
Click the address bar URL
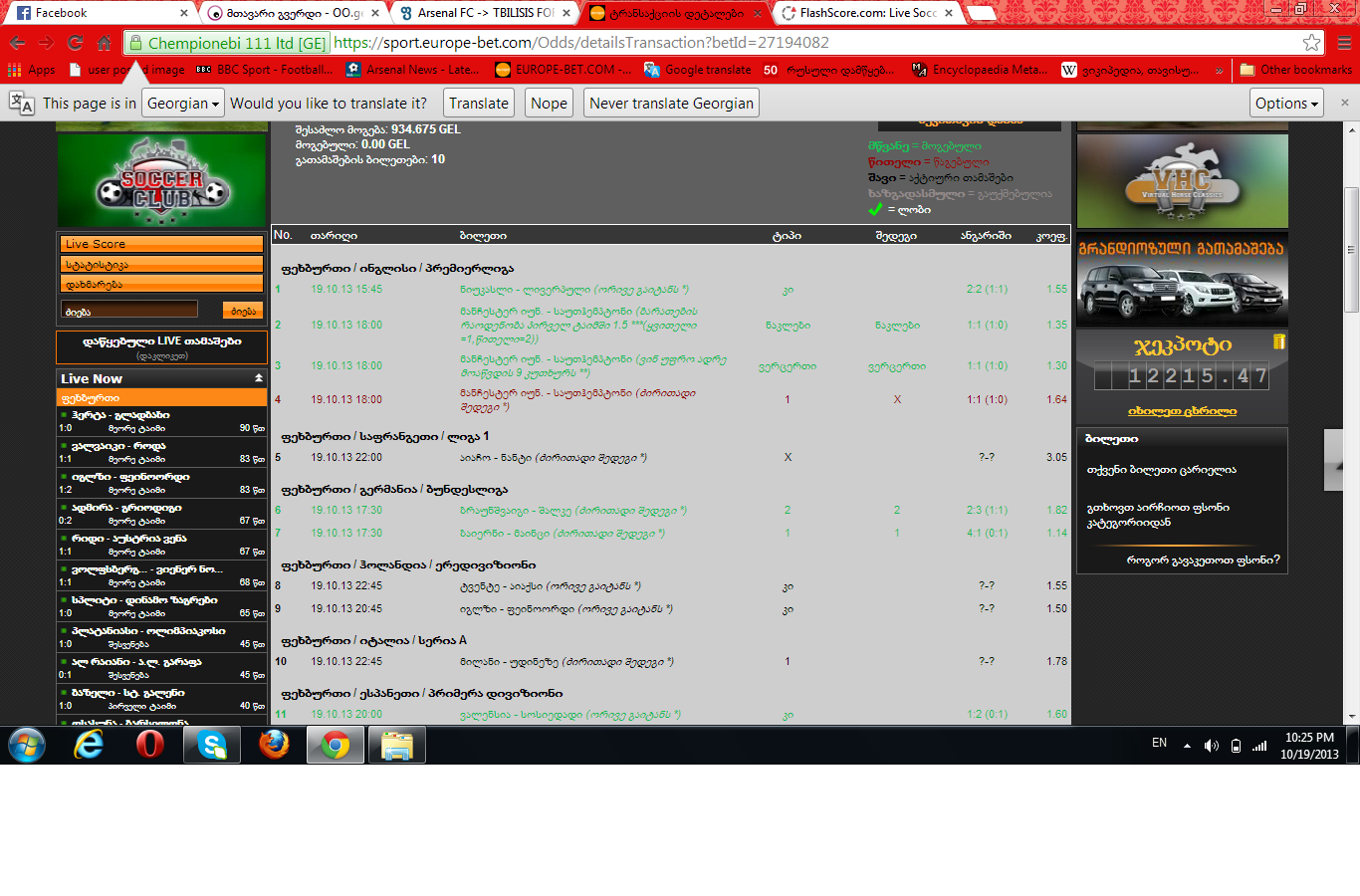click(x=581, y=43)
